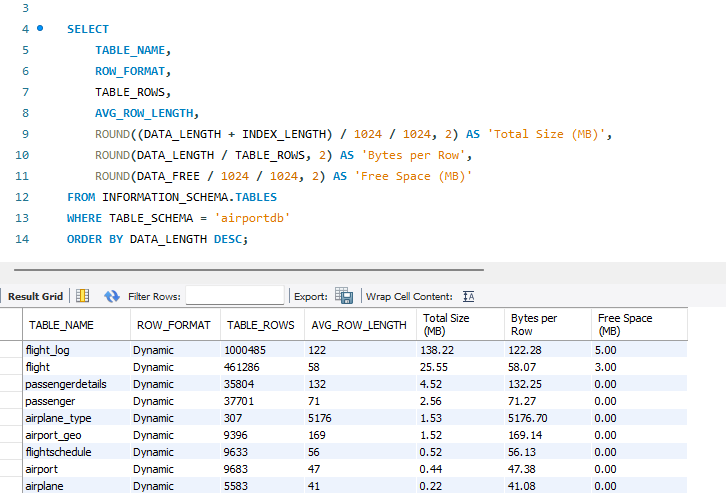Click the result grid view icon
726x493 pixels.
83,296
